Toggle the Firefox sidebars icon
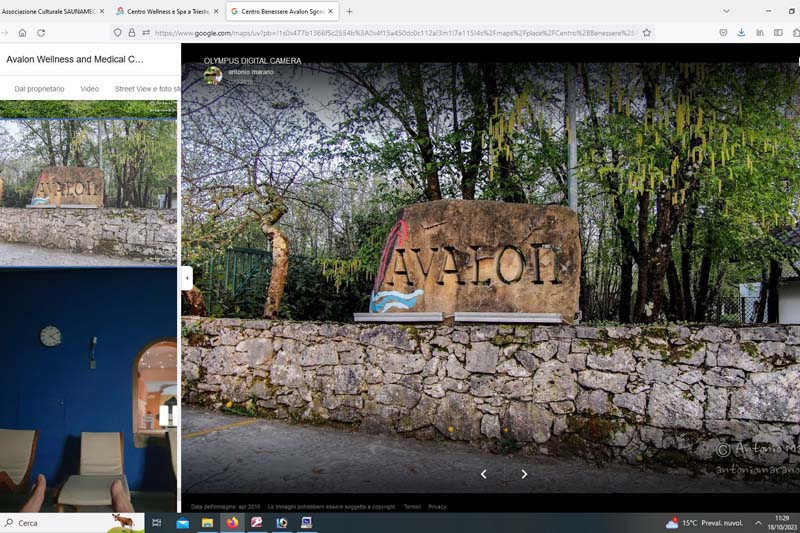The width and height of the screenshot is (800, 533). tap(778, 33)
